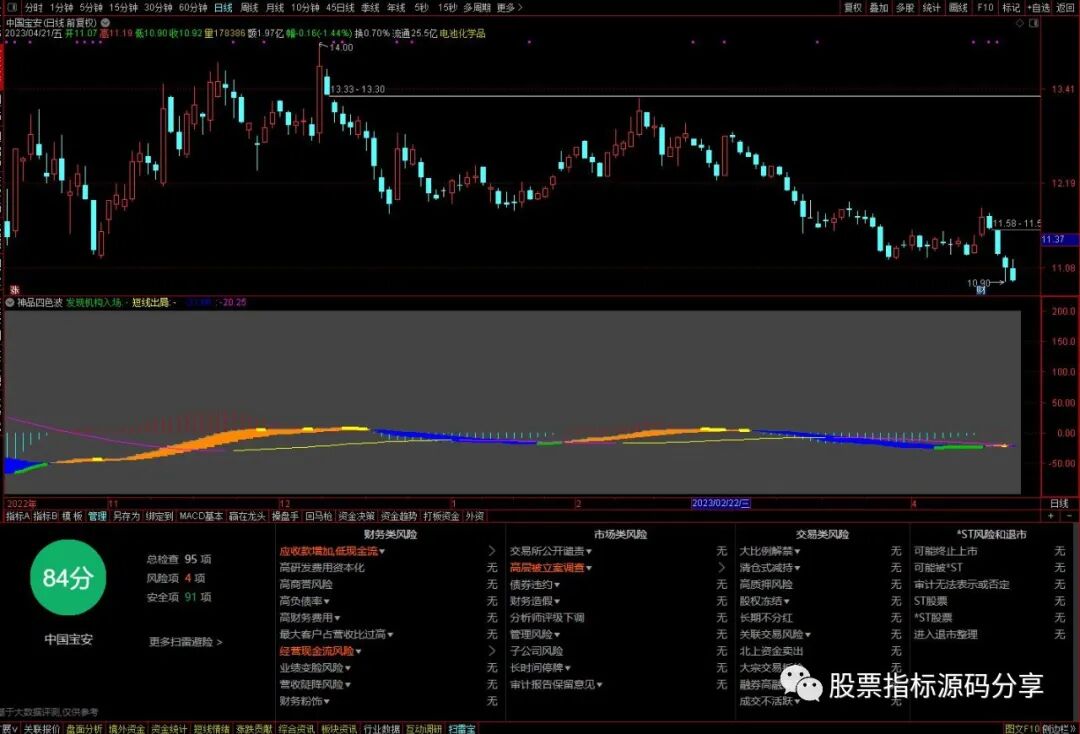This screenshot has height=734, width=1080.
Task: Click the 叠加 toolbar button
Action: 879,8
